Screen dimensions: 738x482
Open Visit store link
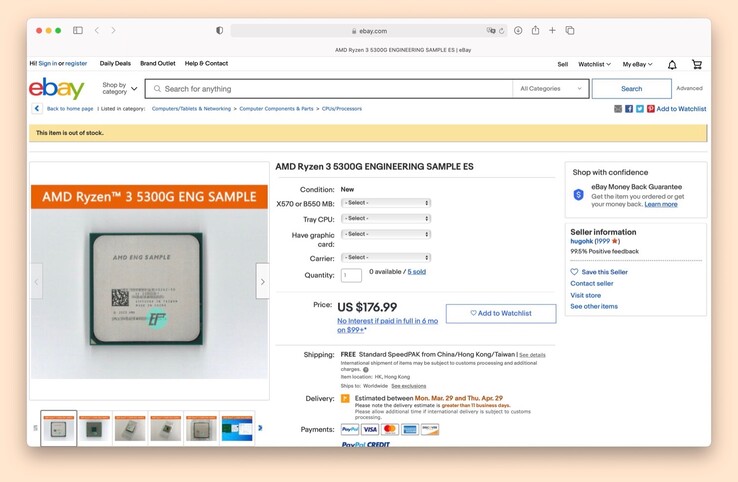coord(586,295)
